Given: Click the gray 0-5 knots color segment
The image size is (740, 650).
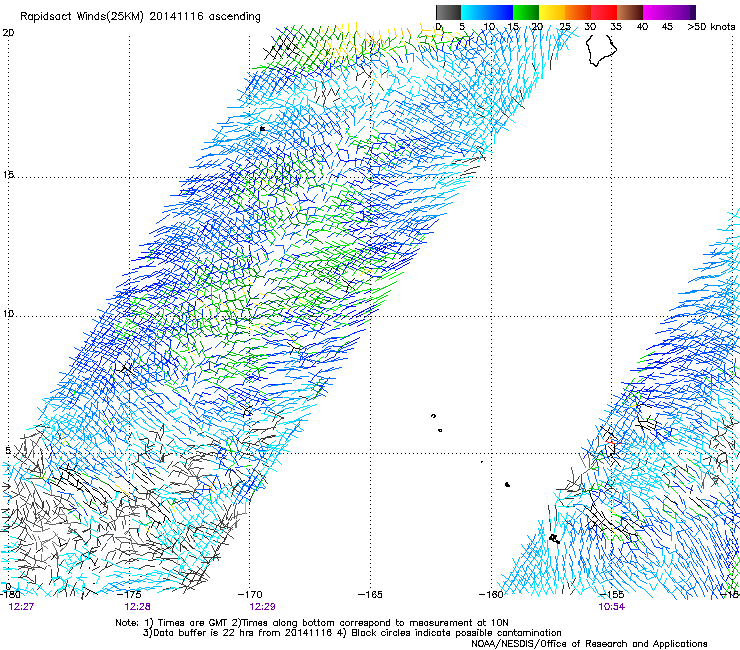Looking at the screenshot, I should 448,12.
